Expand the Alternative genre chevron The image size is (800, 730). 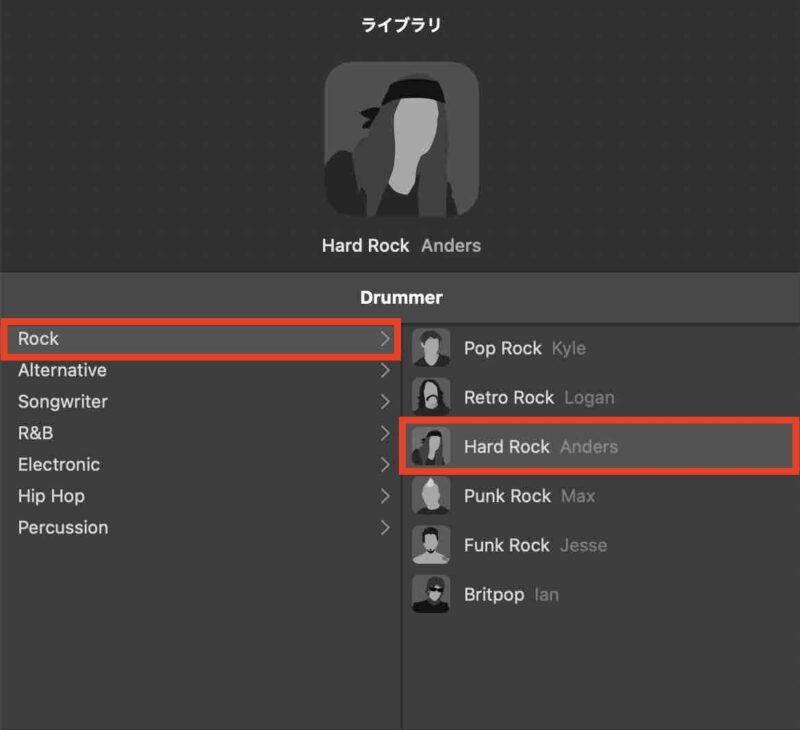click(x=385, y=370)
